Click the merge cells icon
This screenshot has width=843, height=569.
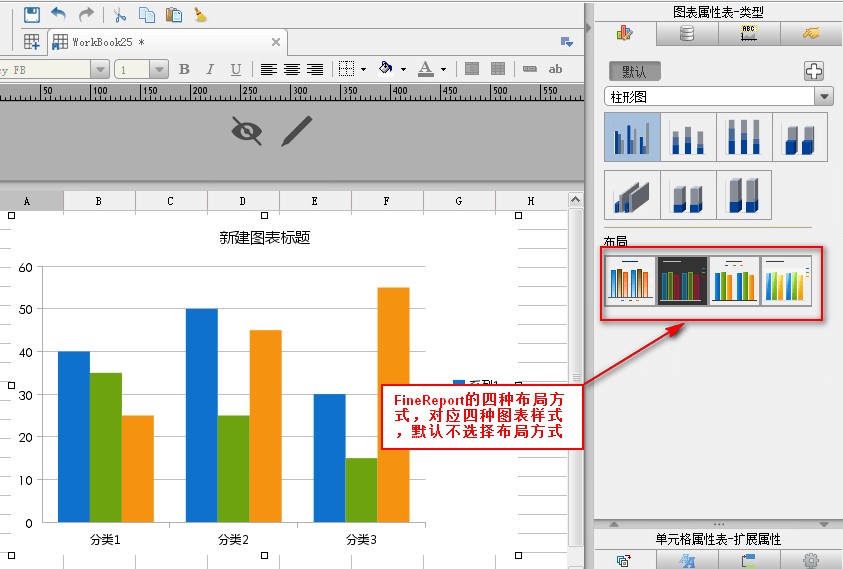(x=471, y=69)
